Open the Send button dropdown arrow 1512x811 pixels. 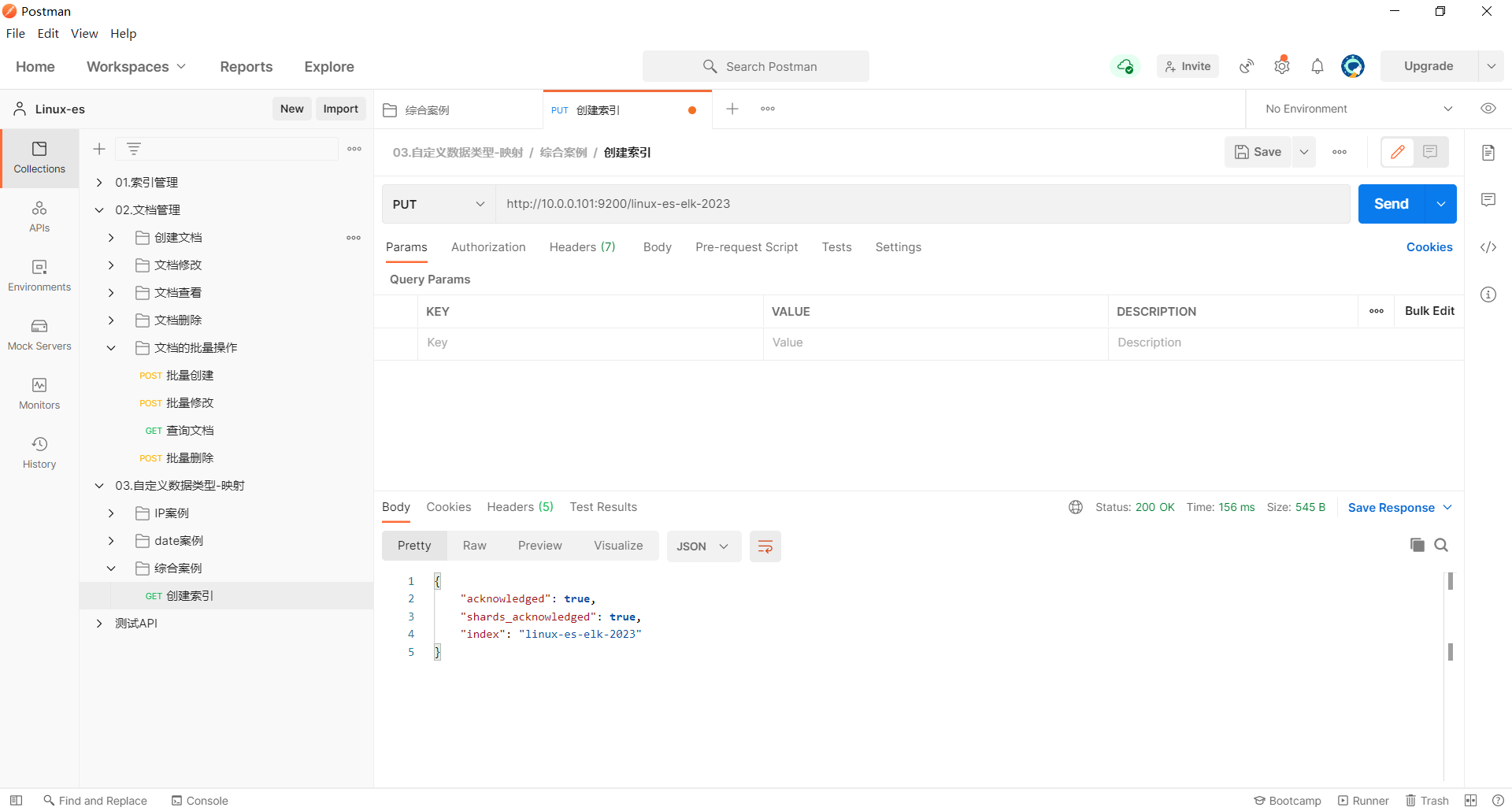point(1441,204)
